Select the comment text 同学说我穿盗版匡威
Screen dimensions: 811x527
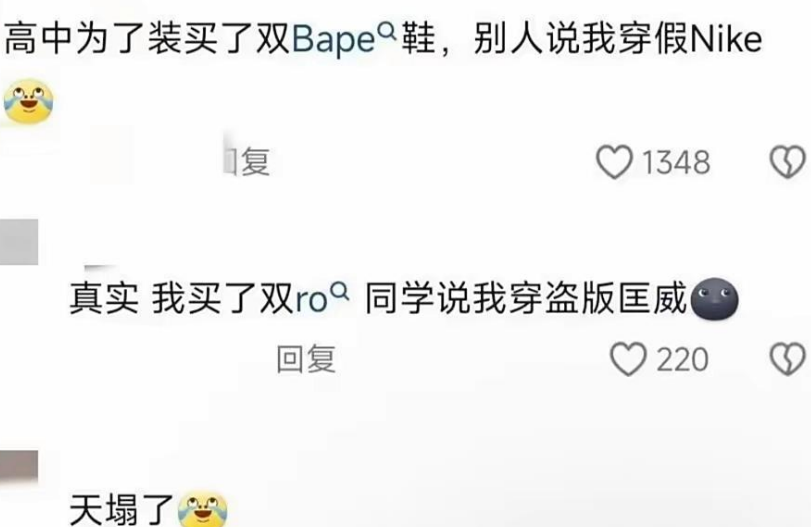pyautogui.click(x=526, y=298)
